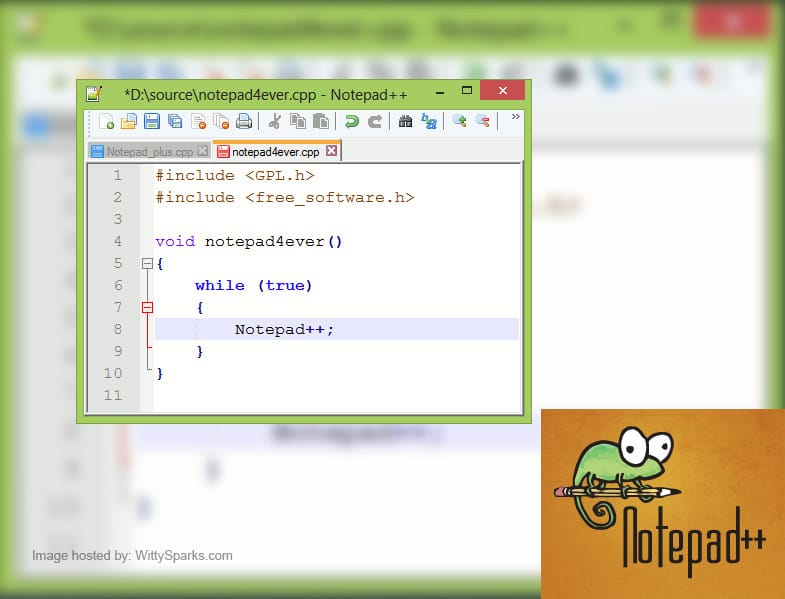Click the text '#include <GPL.h>'
Viewport: 785px width, 599px height.
click(x=235, y=176)
